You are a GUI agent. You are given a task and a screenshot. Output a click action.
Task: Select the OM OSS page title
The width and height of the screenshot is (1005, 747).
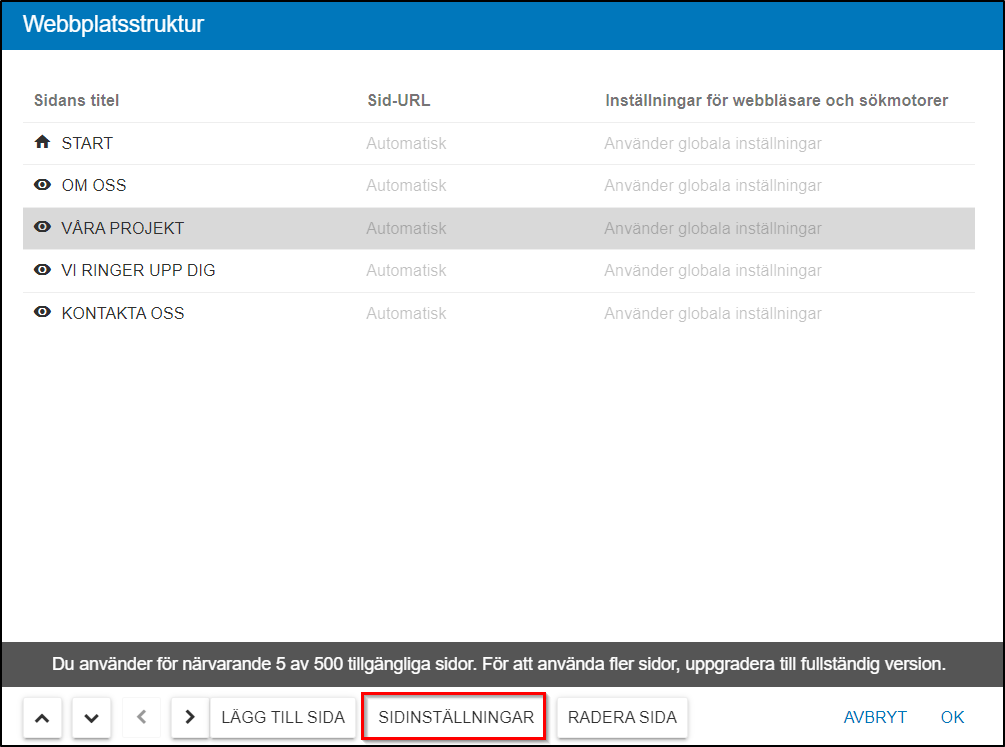(x=94, y=186)
